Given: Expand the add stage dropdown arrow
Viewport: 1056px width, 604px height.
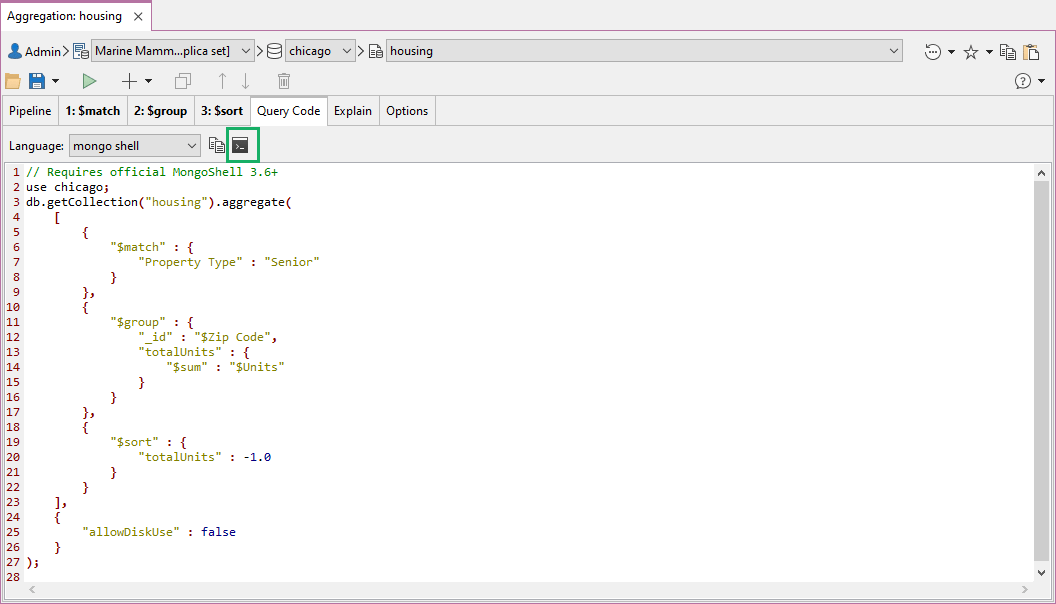Looking at the screenshot, I should pos(148,81).
